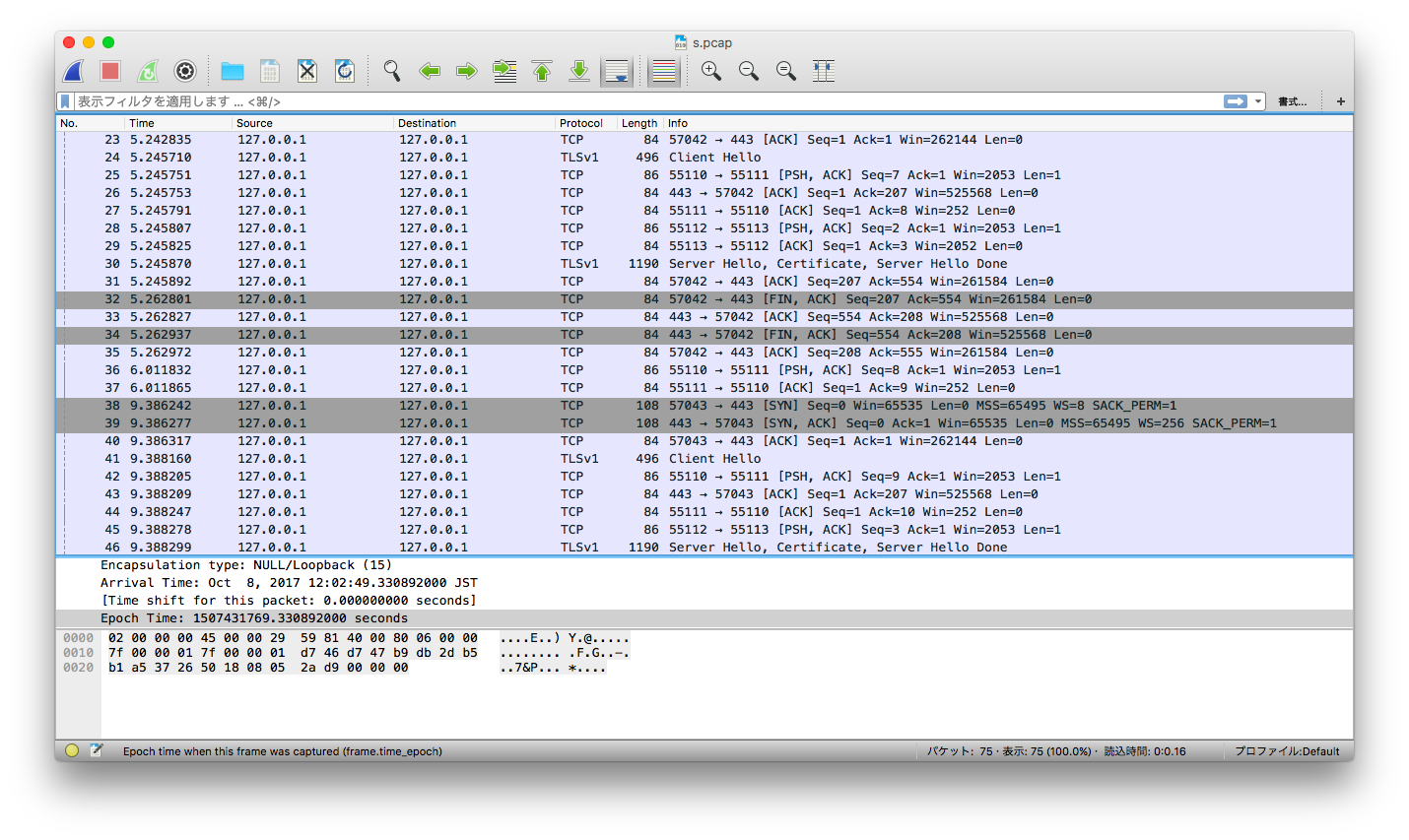
Task: Click hex bytes row at offset 0020
Action: tap(258, 668)
